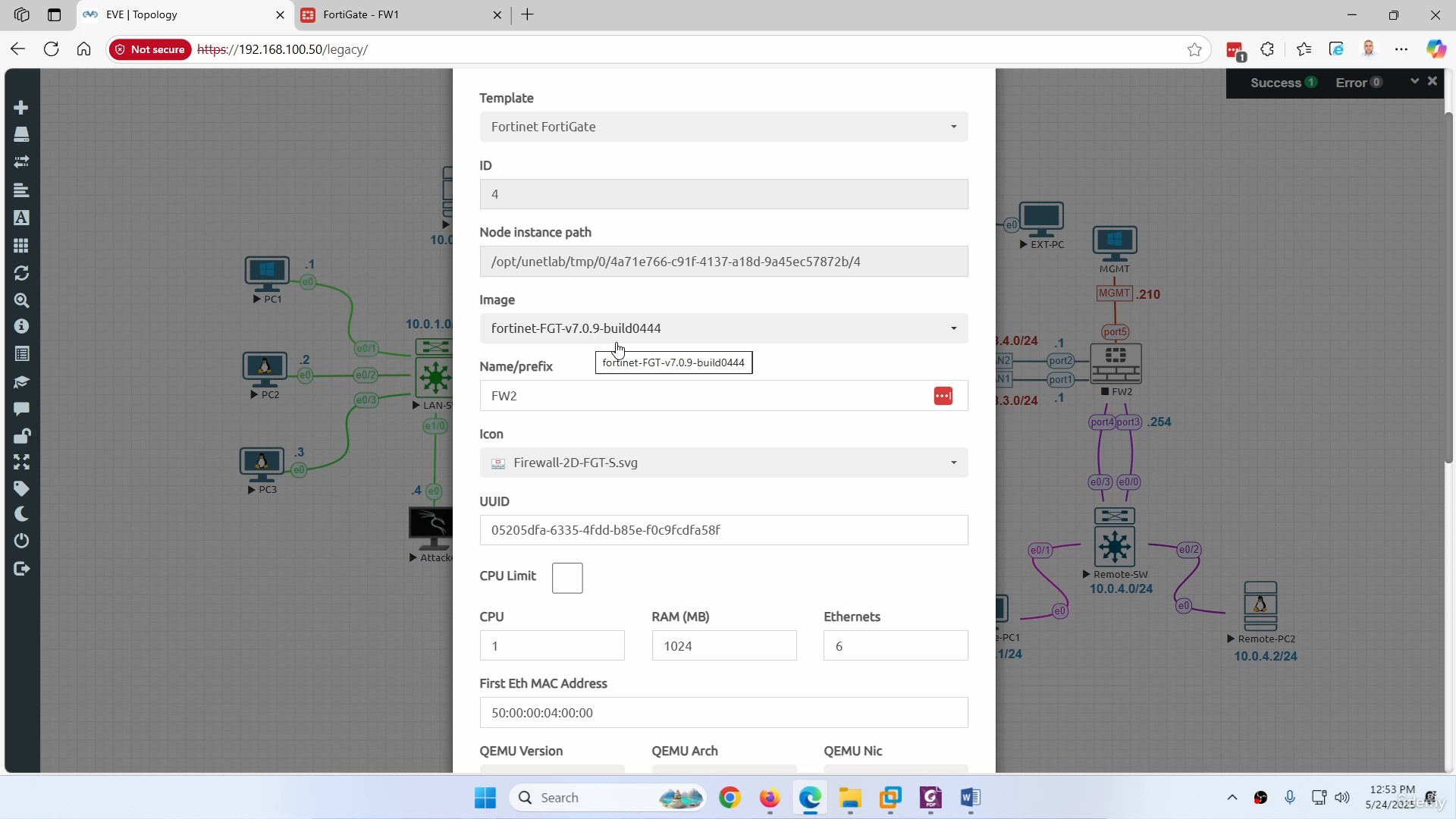This screenshot has height=819, width=1456.
Task: Select the EVE | Topology browser tab
Action: pos(184,14)
